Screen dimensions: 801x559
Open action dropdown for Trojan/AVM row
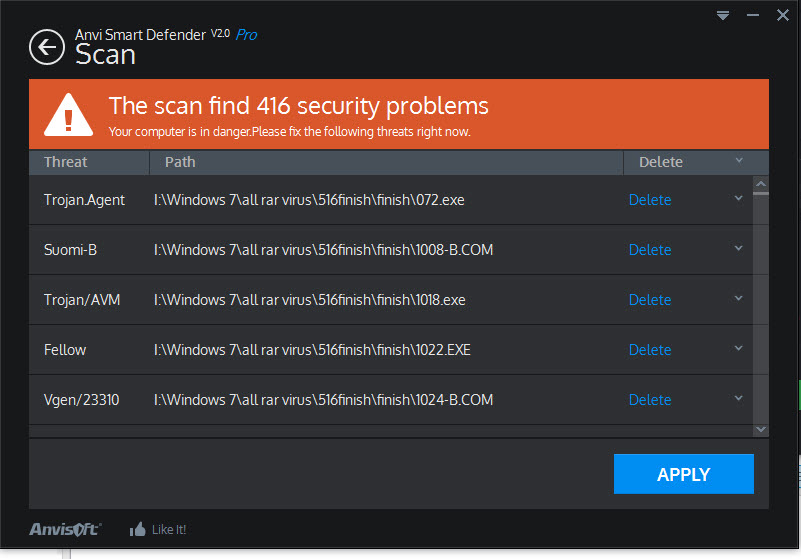coord(739,299)
